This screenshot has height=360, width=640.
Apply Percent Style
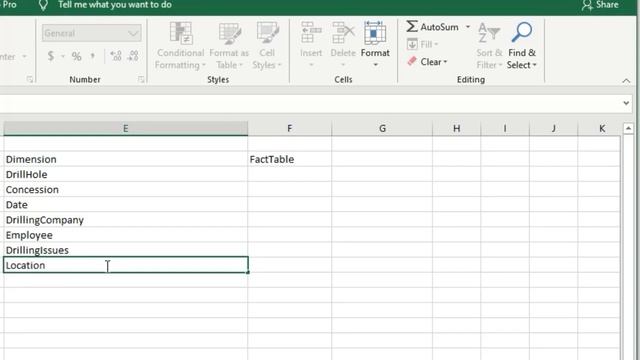(76, 56)
